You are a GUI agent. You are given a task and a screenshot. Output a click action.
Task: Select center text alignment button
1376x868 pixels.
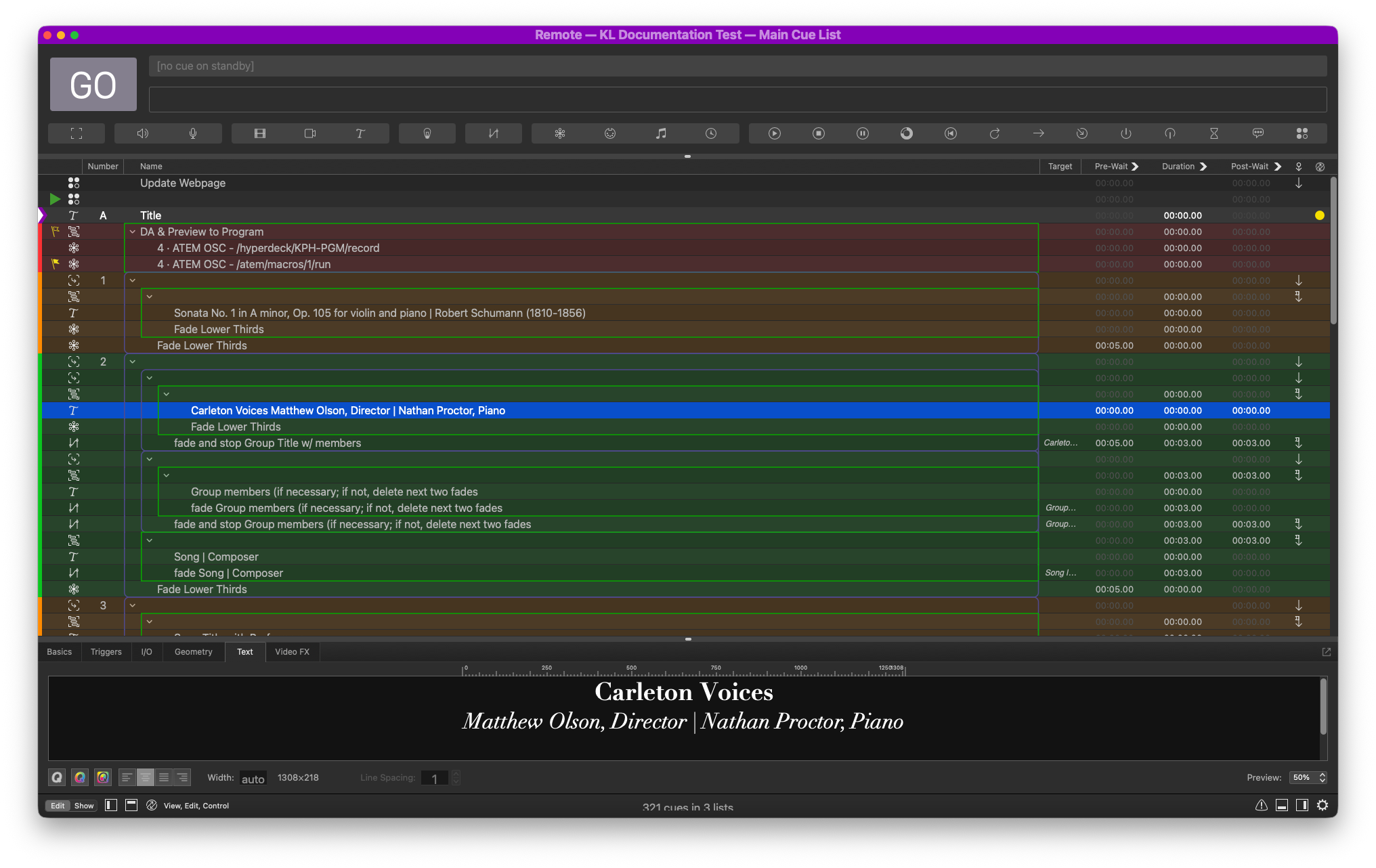coord(146,777)
